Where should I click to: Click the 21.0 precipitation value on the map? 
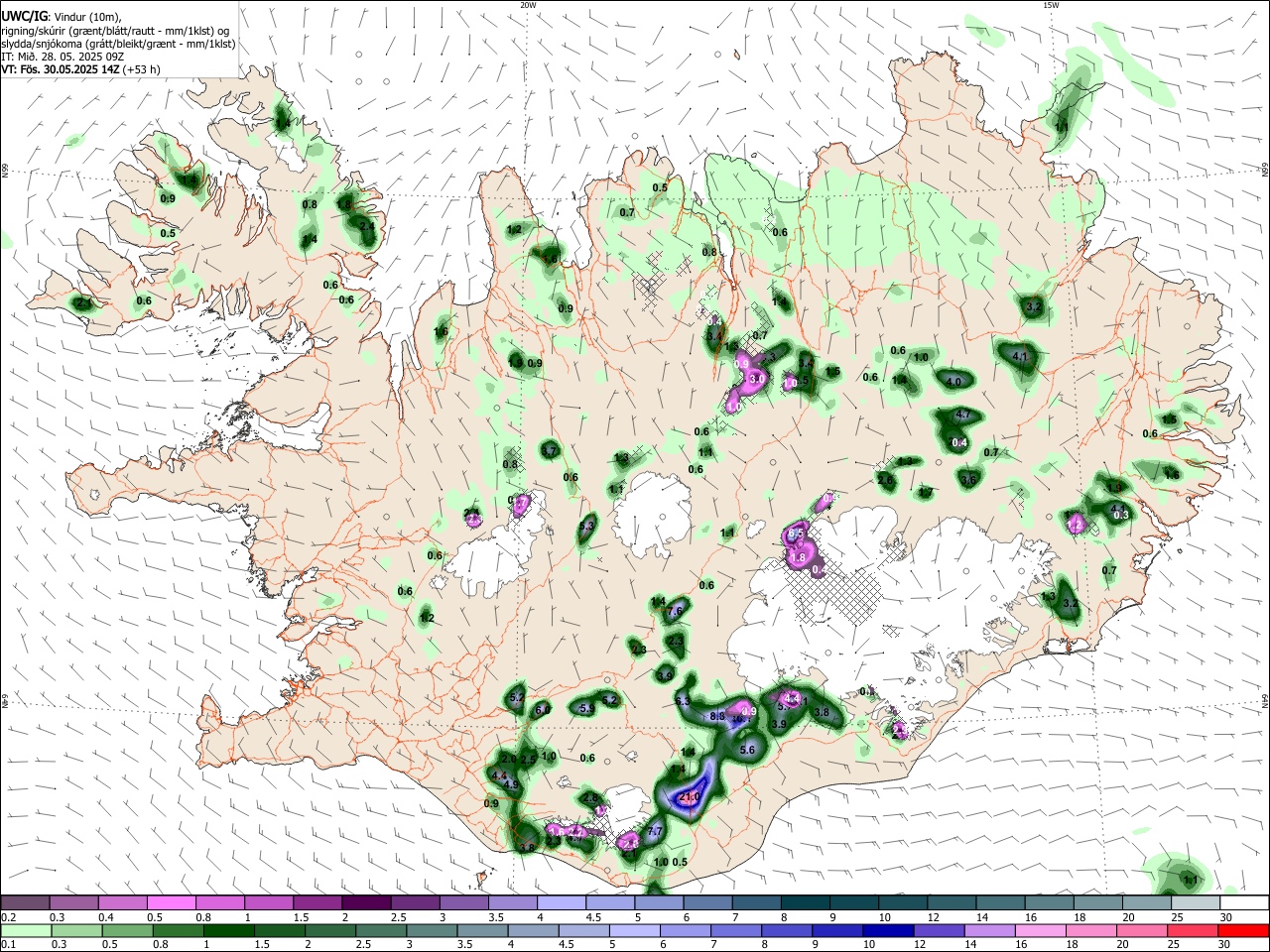click(x=692, y=796)
